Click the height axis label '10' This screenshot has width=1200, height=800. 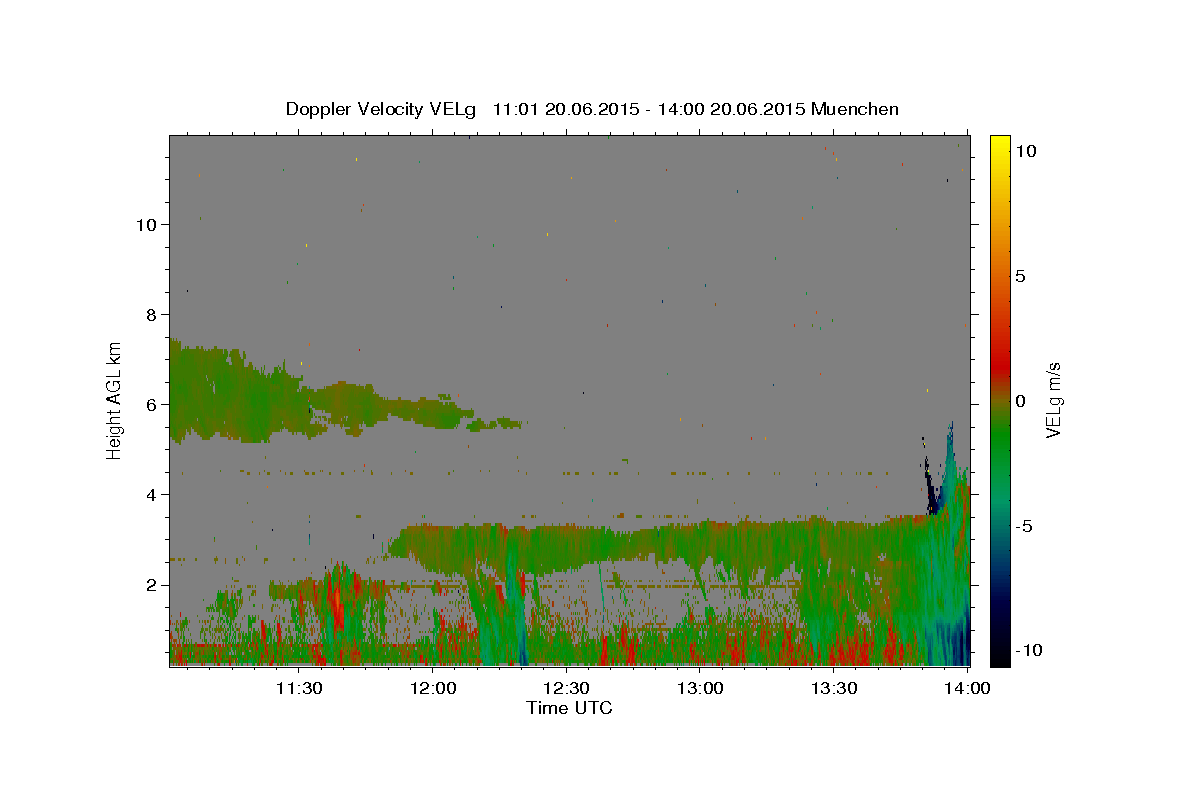pyautogui.click(x=146, y=224)
